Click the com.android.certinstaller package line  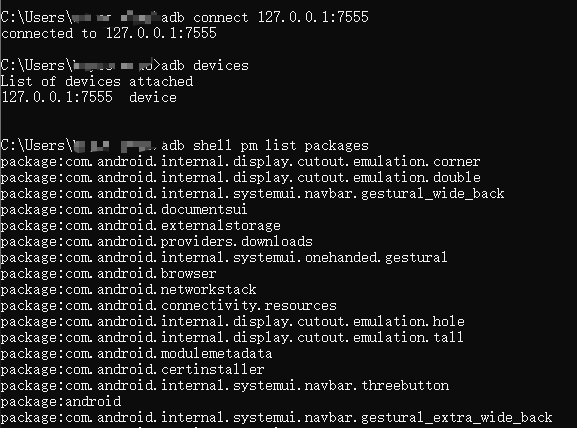pyautogui.click(x=132, y=369)
